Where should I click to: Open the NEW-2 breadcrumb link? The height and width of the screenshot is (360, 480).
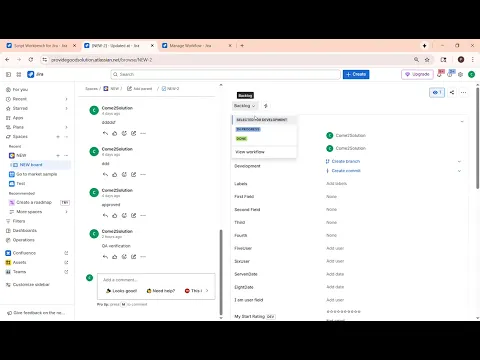tap(170, 89)
